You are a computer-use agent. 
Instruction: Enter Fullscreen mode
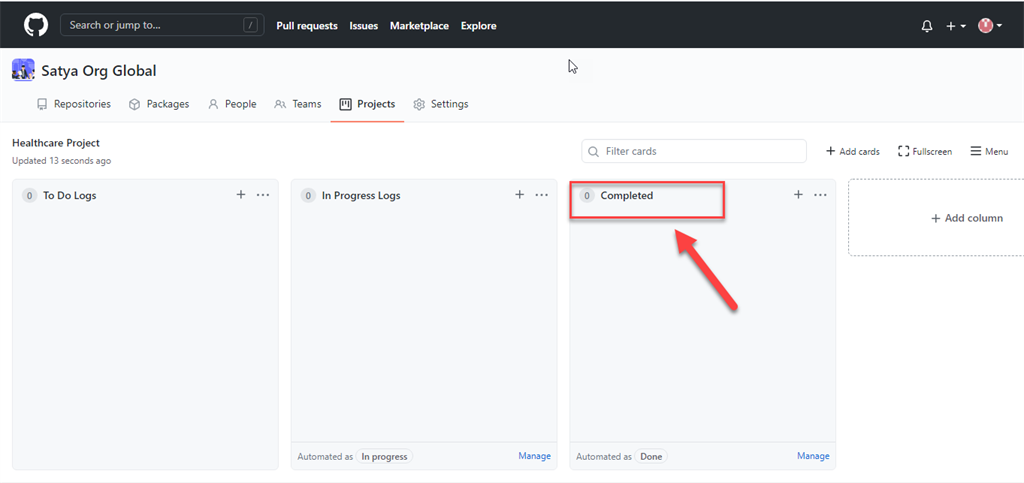(925, 151)
